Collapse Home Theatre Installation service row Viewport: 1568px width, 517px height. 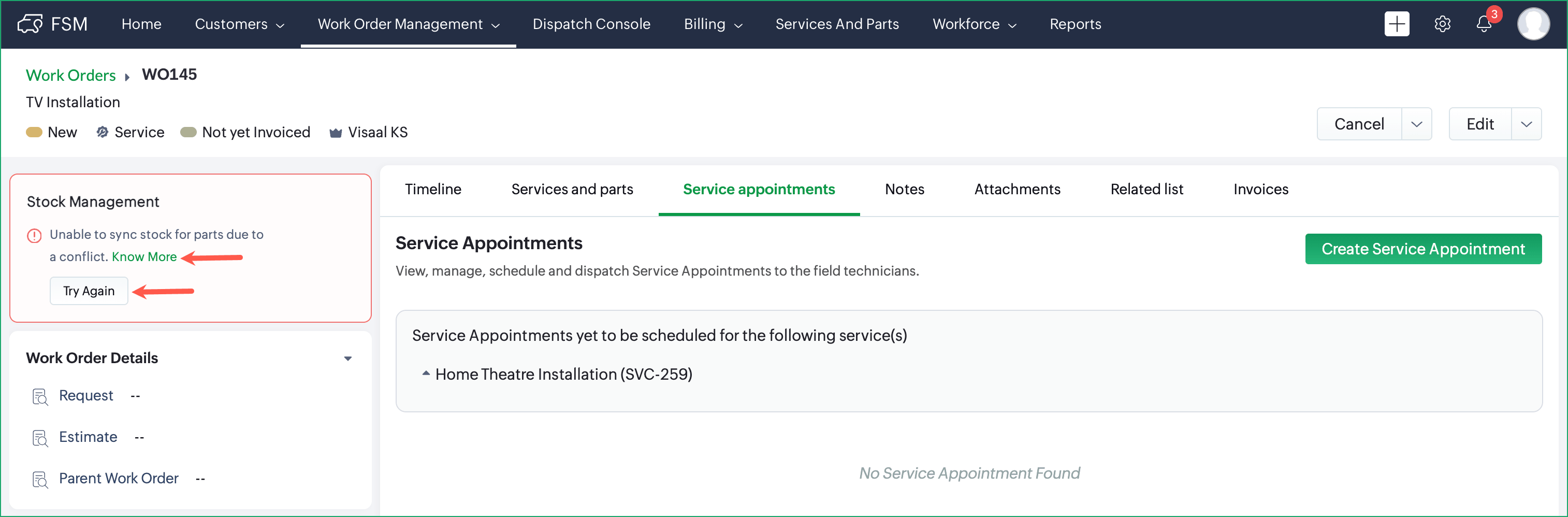(426, 374)
